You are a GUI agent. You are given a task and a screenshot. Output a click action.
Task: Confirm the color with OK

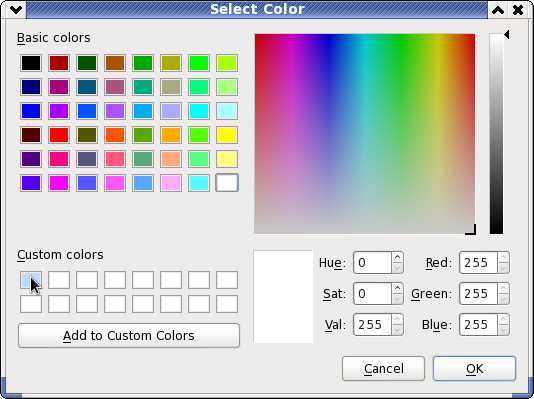coord(474,368)
